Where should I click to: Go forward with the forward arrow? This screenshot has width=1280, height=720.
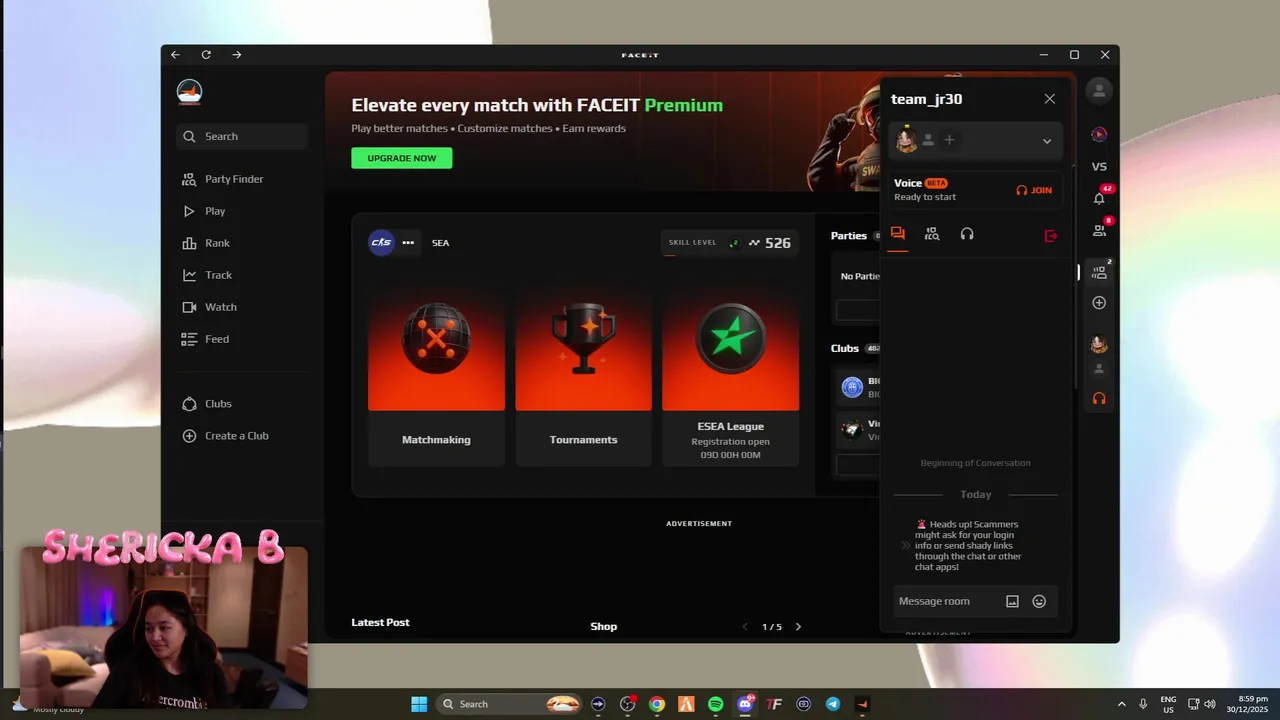coord(237,55)
